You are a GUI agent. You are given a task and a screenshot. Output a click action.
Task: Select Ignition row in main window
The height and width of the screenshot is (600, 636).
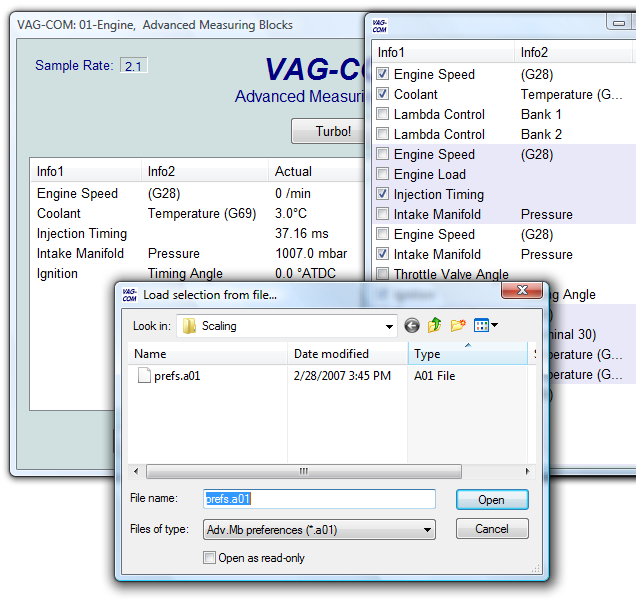pos(197,273)
